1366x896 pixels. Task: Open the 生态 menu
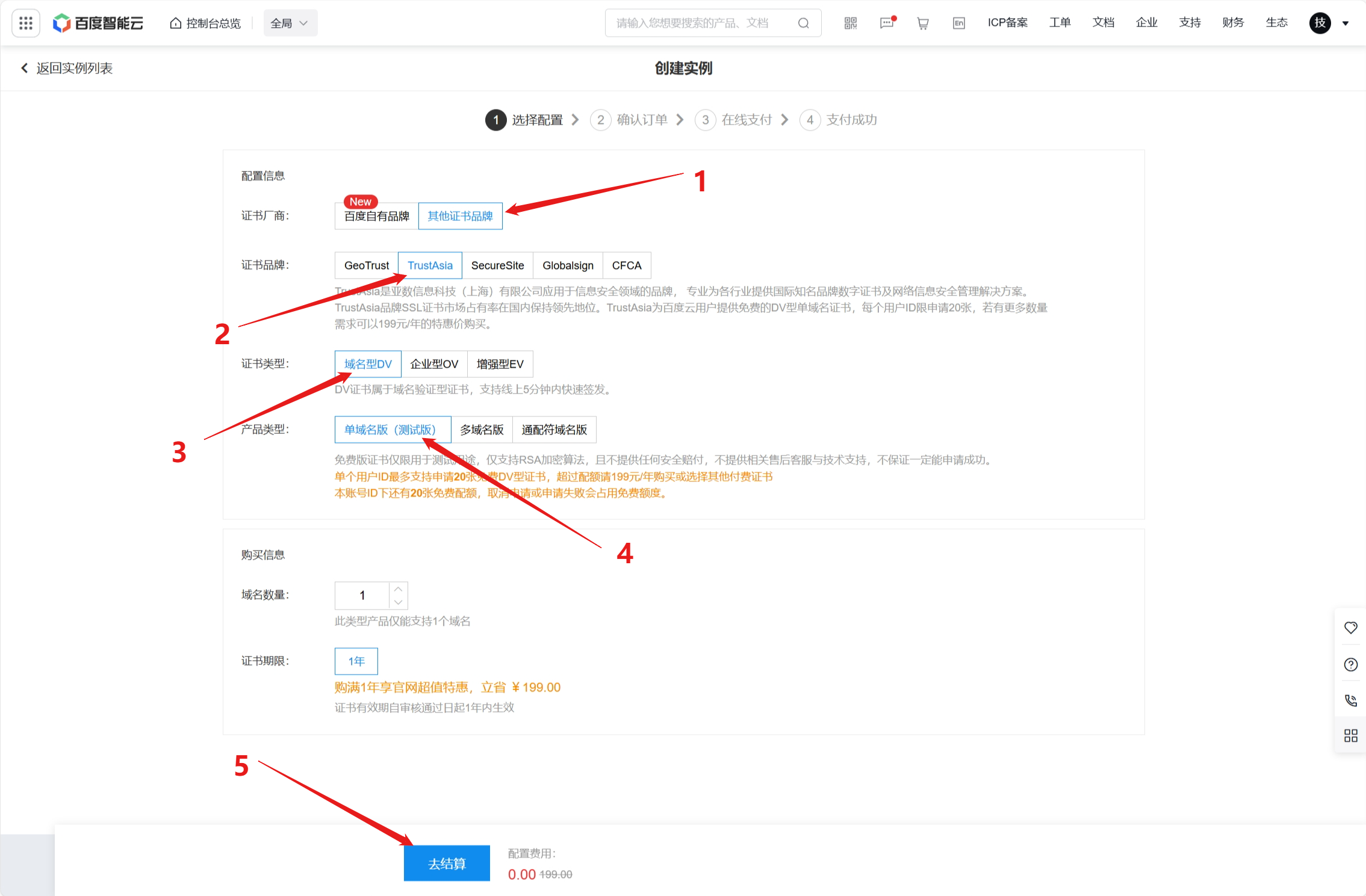click(x=1276, y=23)
